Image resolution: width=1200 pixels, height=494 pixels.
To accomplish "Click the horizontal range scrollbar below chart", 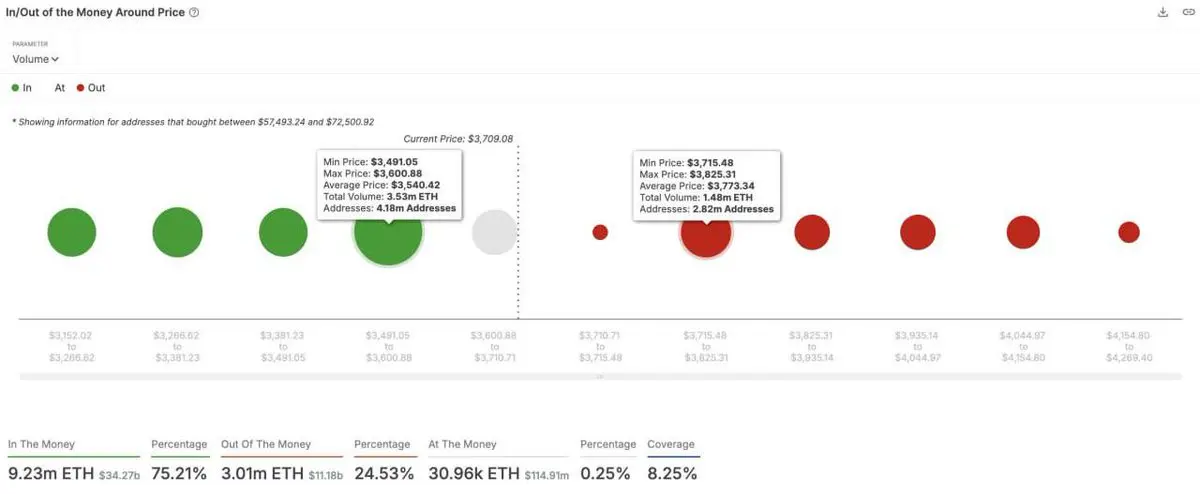I will pyautogui.click(x=600, y=377).
